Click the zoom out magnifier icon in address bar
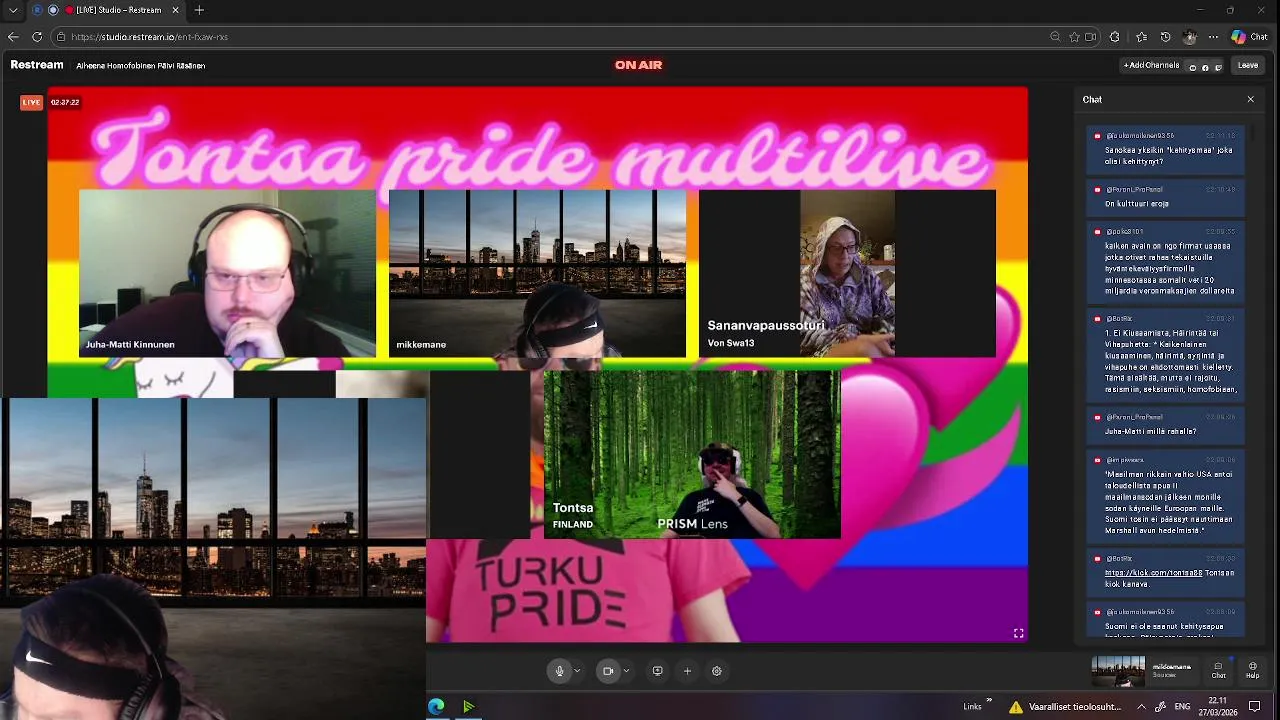The image size is (1280, 720). 1055,37
